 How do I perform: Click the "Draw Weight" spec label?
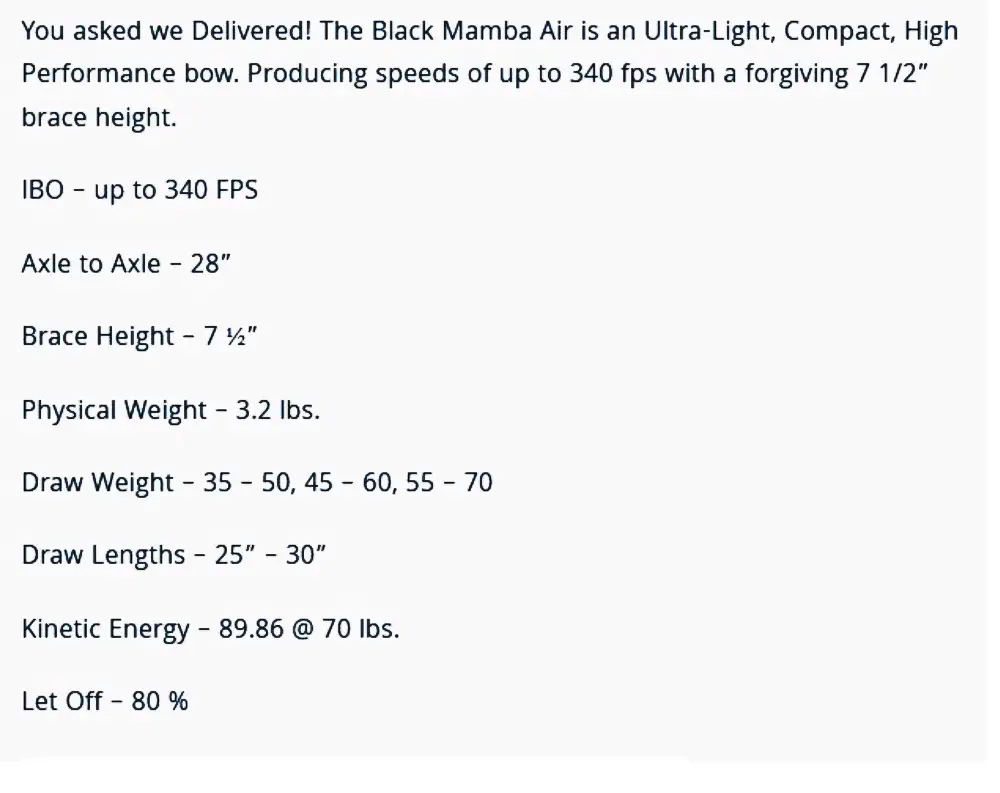98,483
